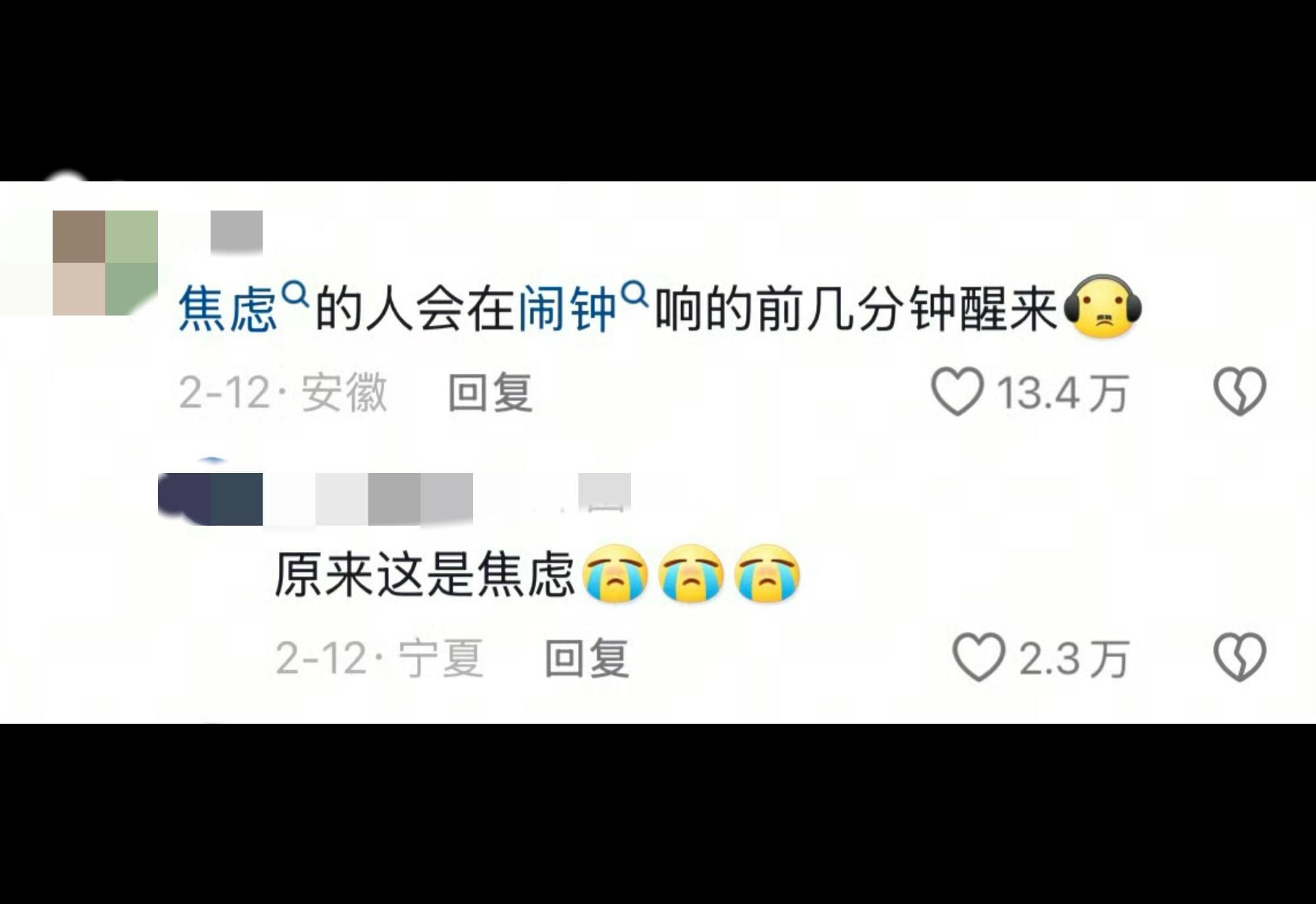Screen dimensions: 1316x904
Task: Open the headphone emoji in top comment
Action: click(1103, 308)
